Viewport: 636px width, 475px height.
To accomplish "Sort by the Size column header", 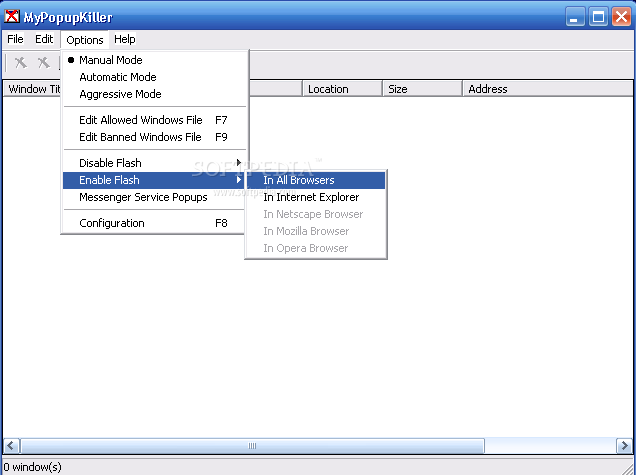I will point(423,89).
